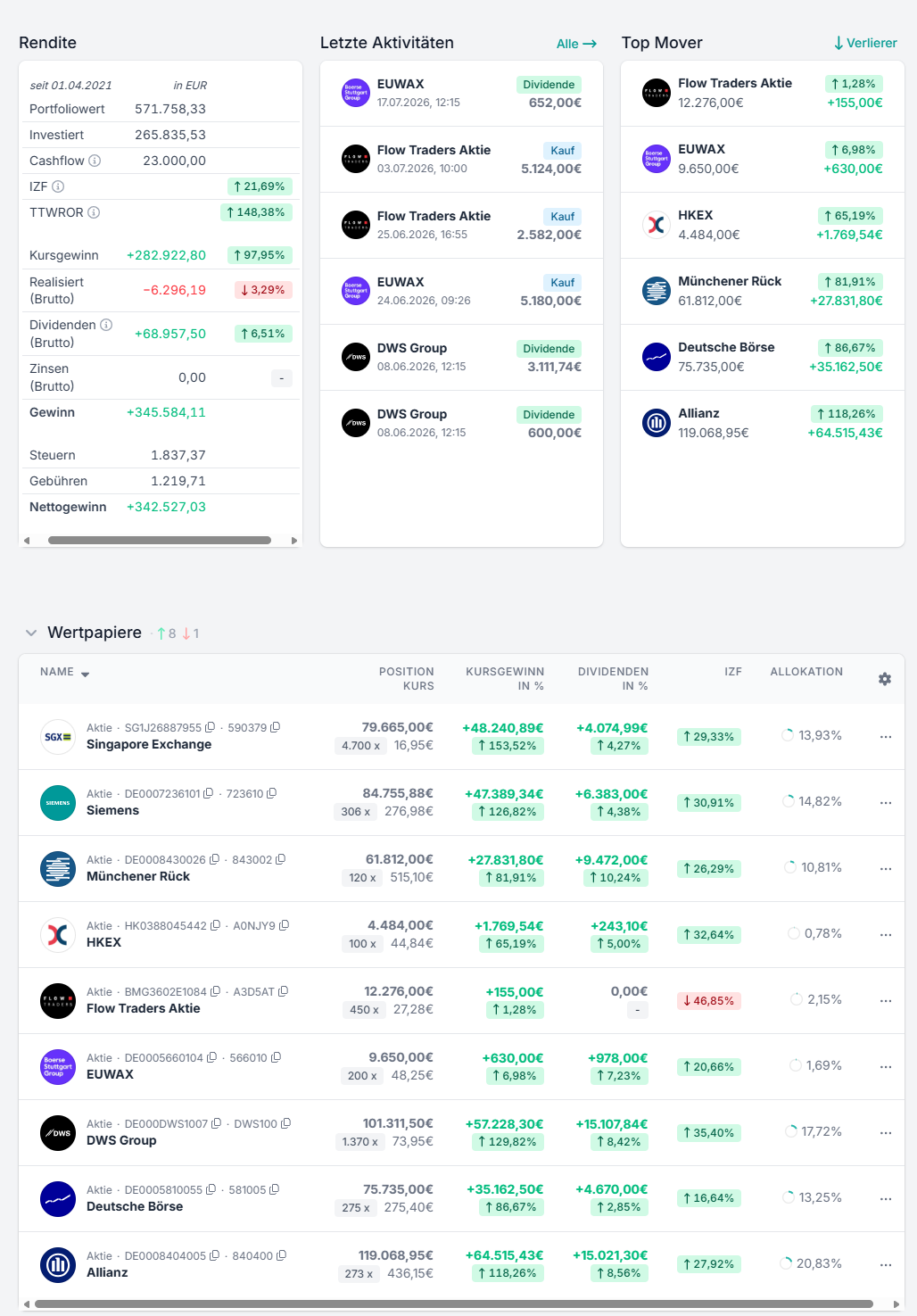Sort by ALLOKATION column header
Viewport: 917px width, 1316px height.
click(x=806, y=672)
